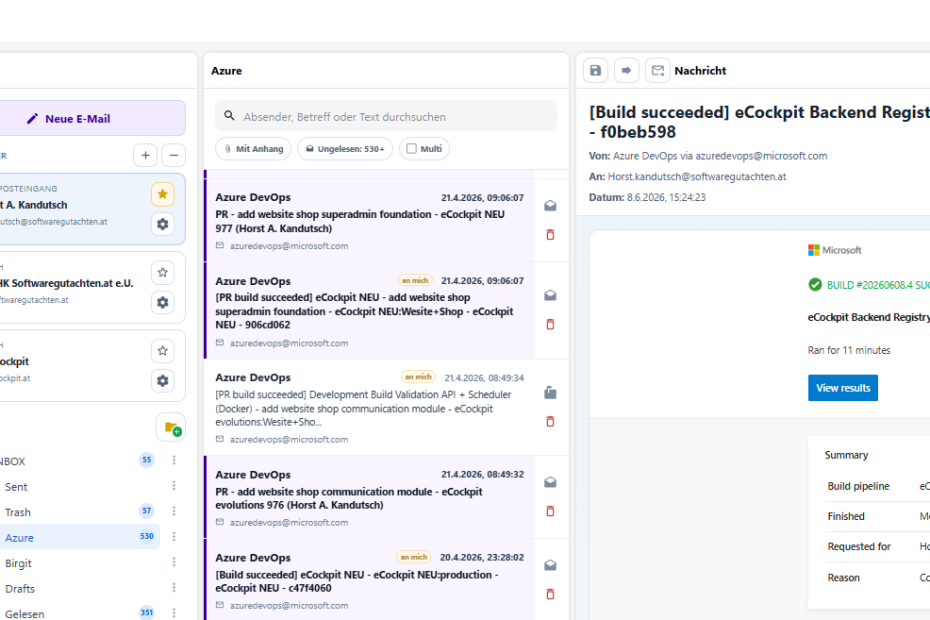Click the Build pipeline row in Summary
This screenshot has height=620, width=930.
pyautogui.click(x=877, y=487)
